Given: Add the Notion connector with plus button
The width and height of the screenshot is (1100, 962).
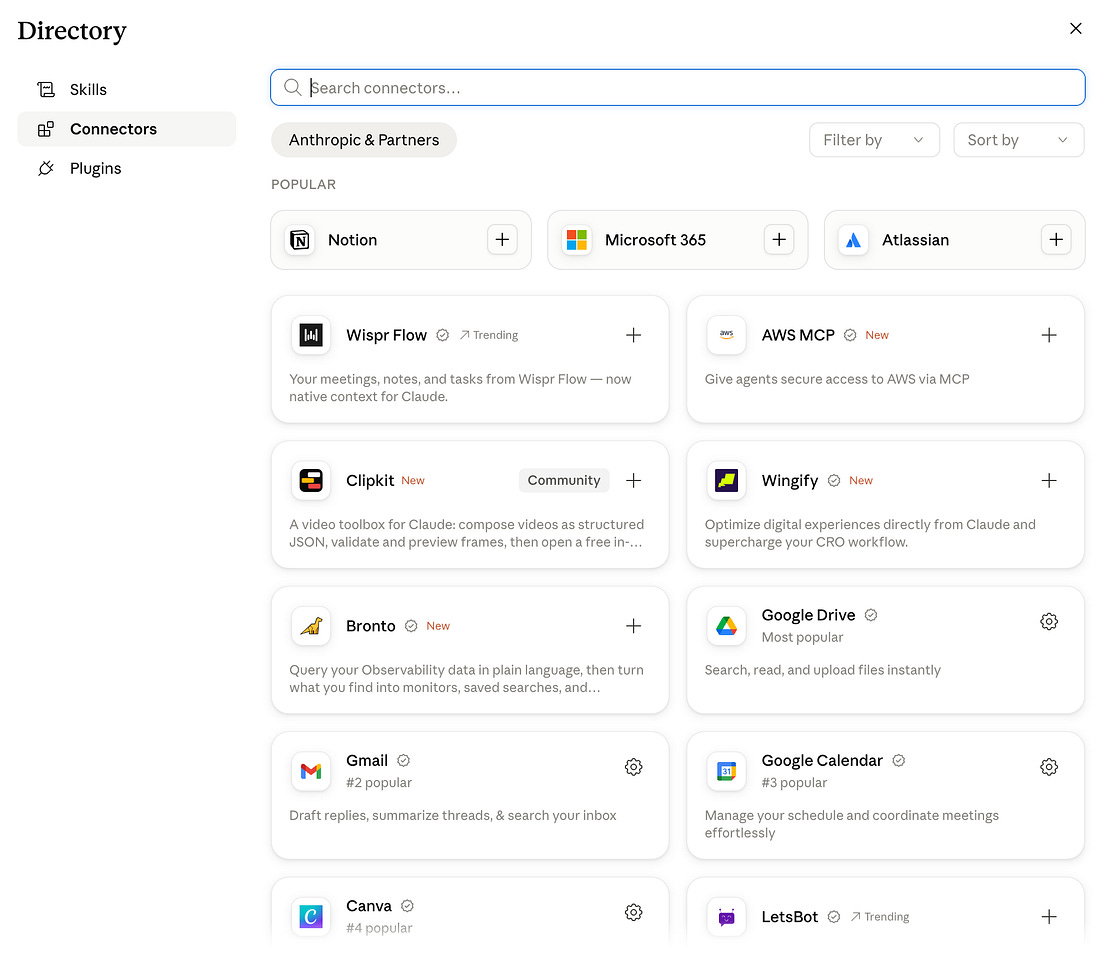Looking at the screenshot, I should tap(502, 240).
